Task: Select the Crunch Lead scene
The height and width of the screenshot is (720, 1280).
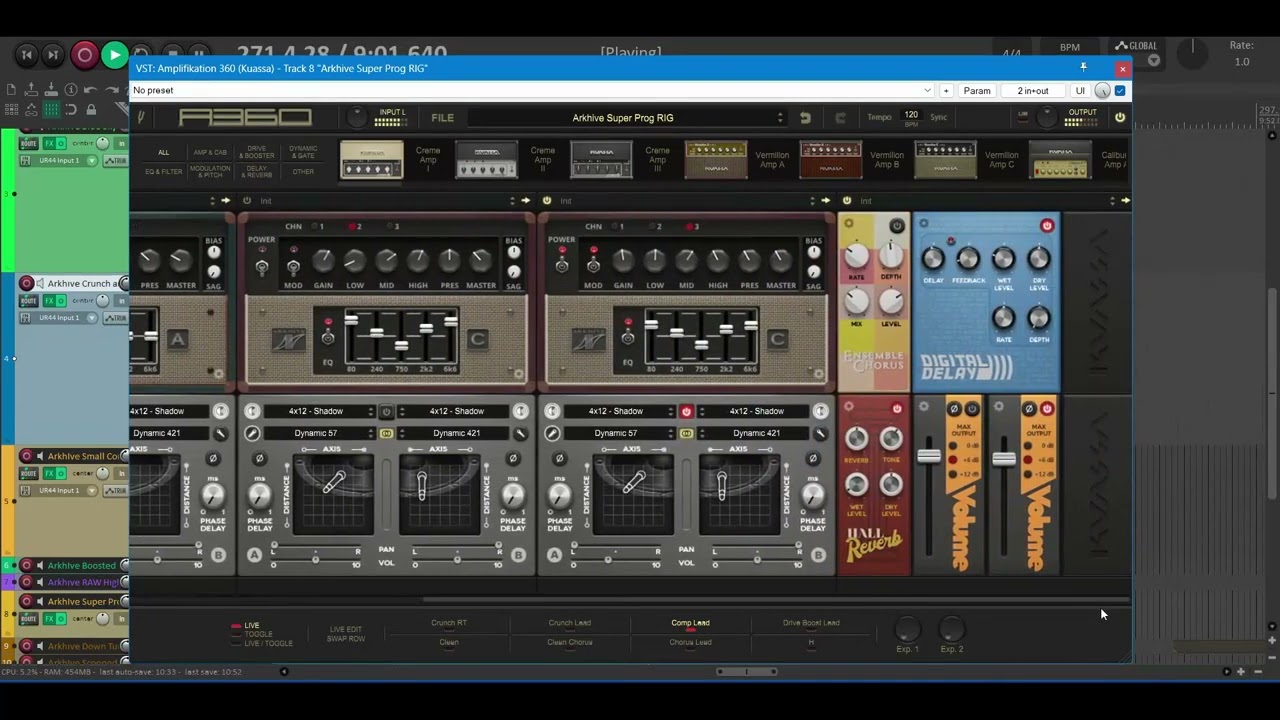Action: click(x=569, y=623)
